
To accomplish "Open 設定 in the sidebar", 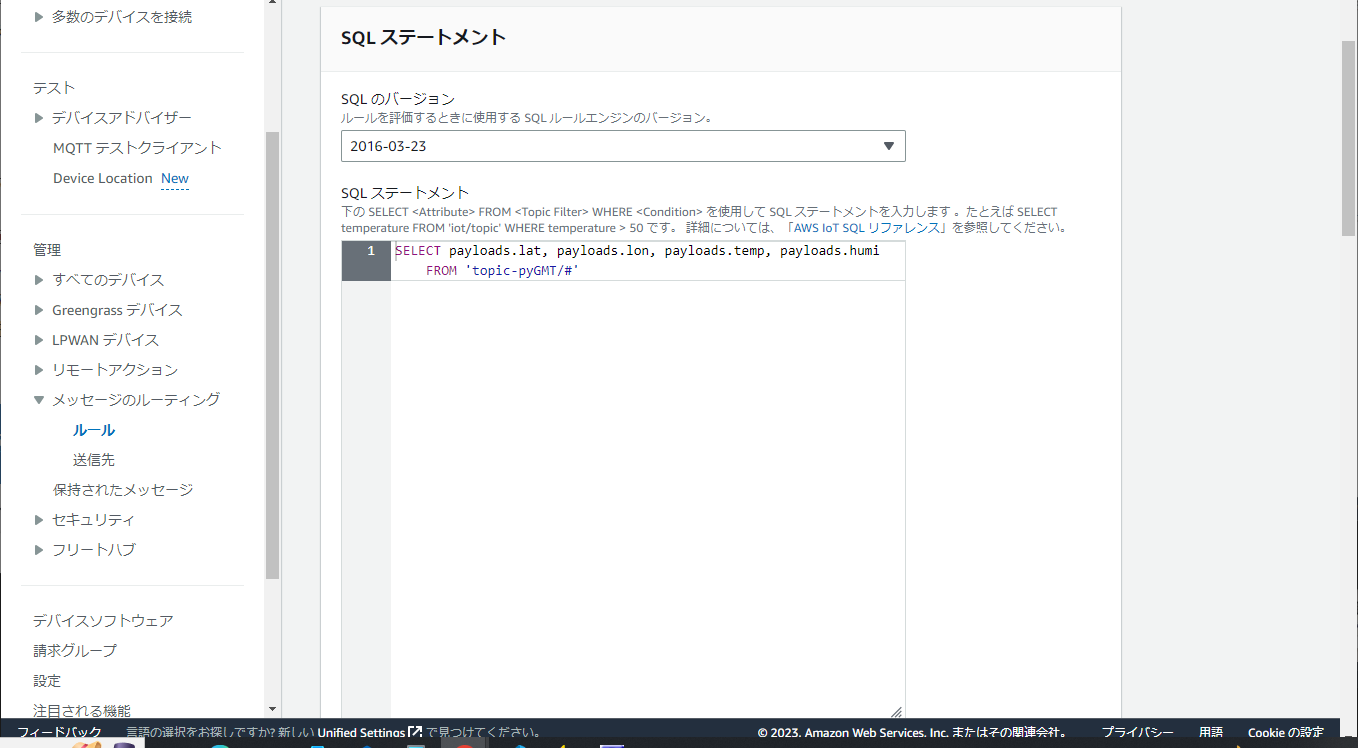I will (47, 681).
